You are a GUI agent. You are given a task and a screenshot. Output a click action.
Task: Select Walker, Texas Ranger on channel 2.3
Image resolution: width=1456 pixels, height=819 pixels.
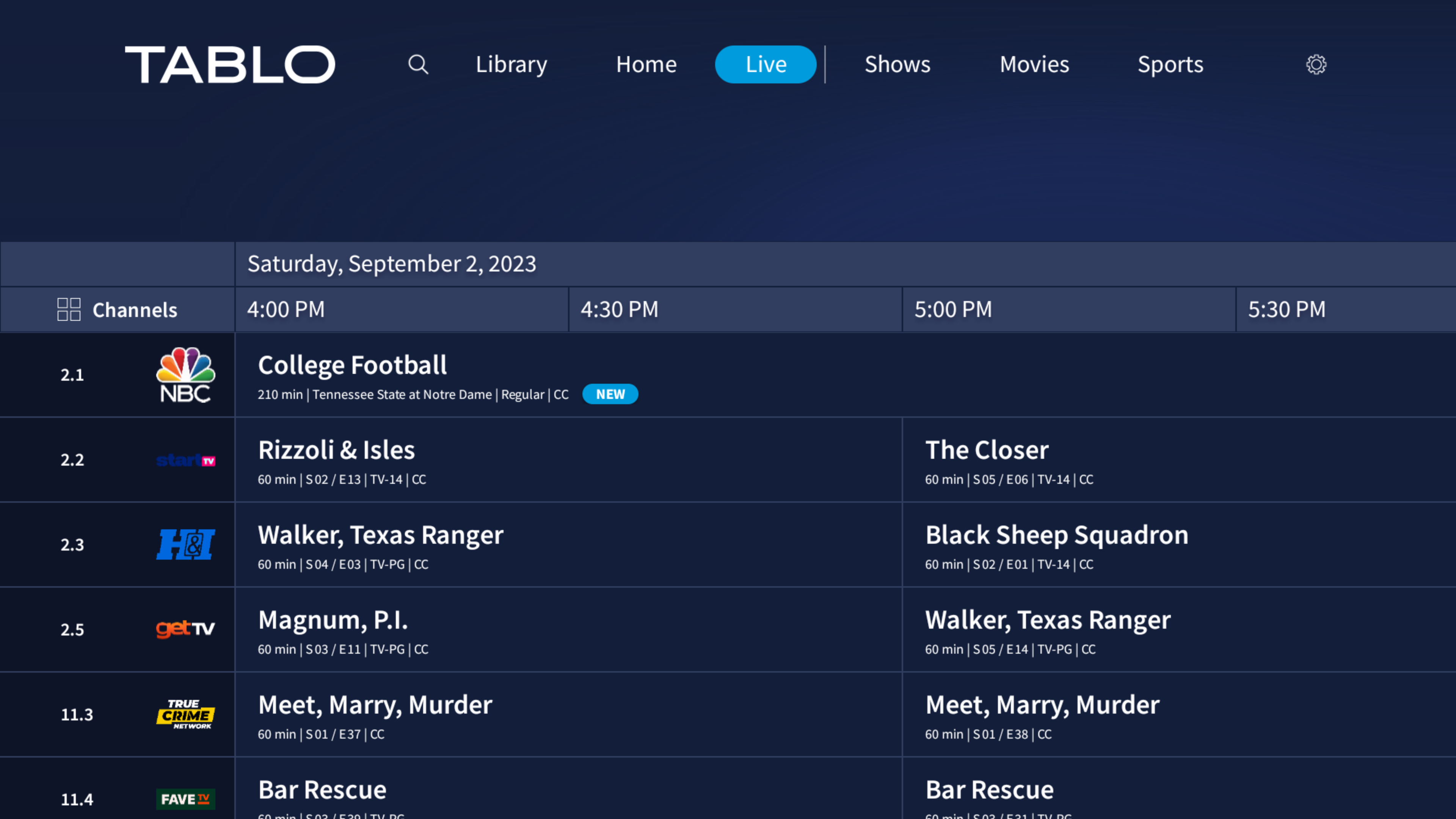(569, 545)
